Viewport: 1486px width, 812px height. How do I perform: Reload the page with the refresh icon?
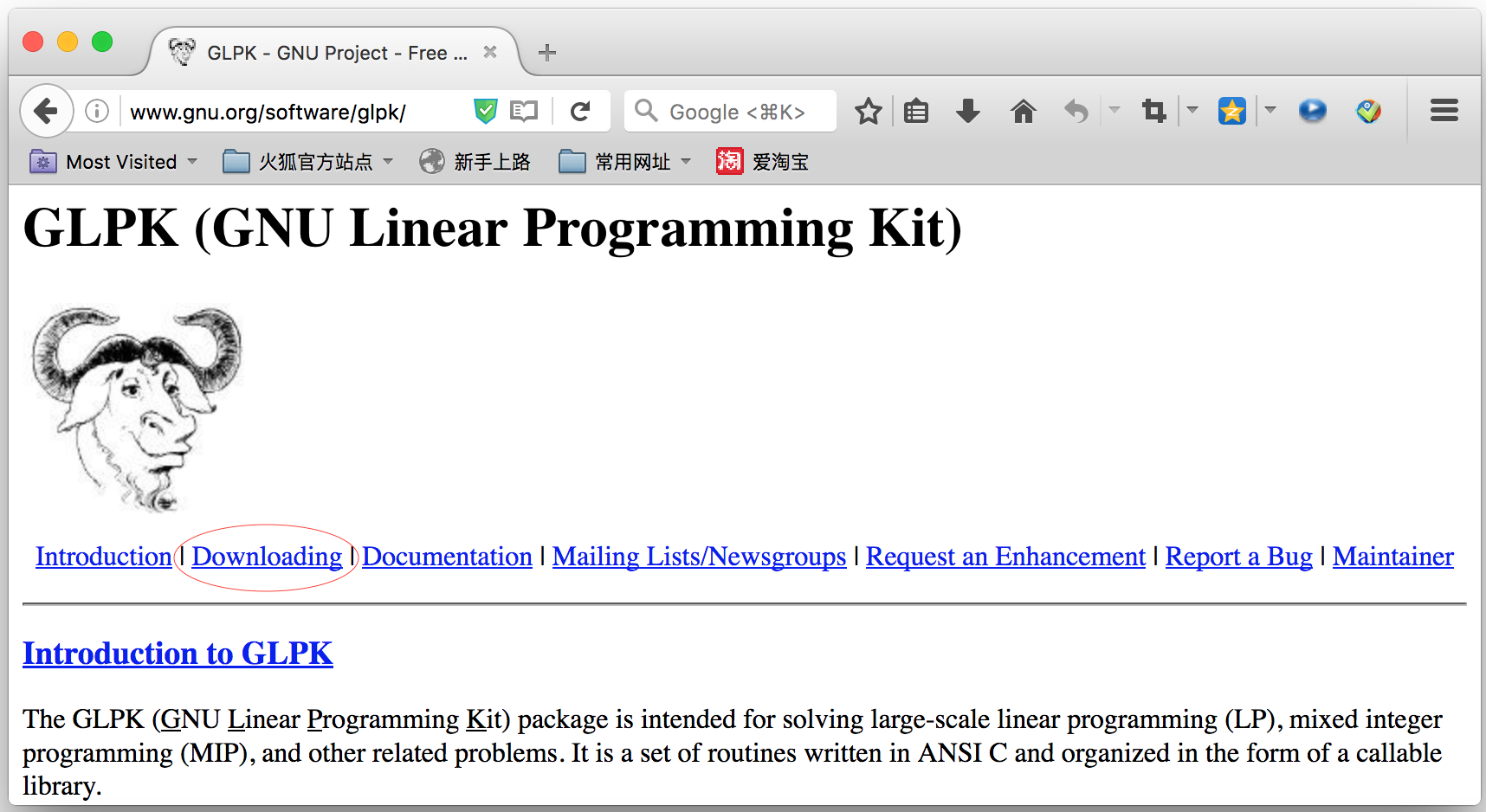(580, 111)
